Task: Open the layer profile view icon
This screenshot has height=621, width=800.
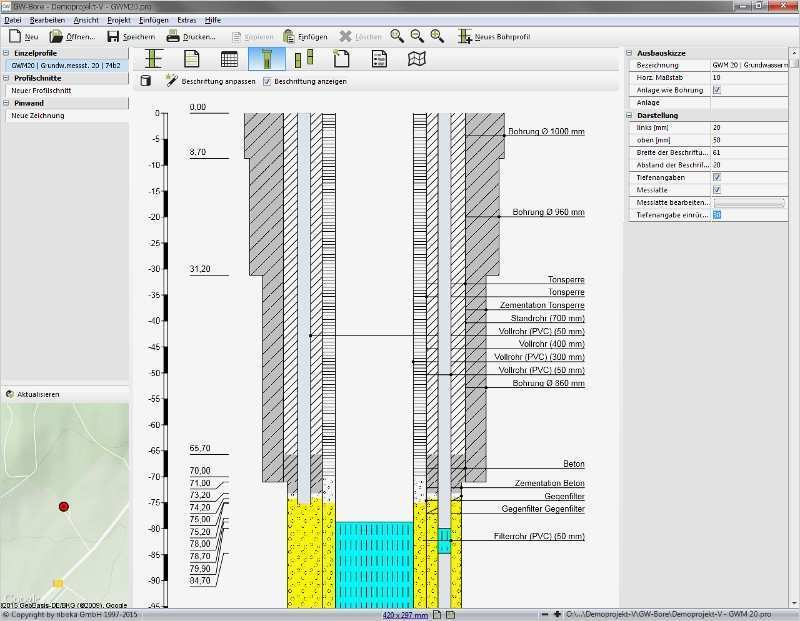Action: coord(154,59)
